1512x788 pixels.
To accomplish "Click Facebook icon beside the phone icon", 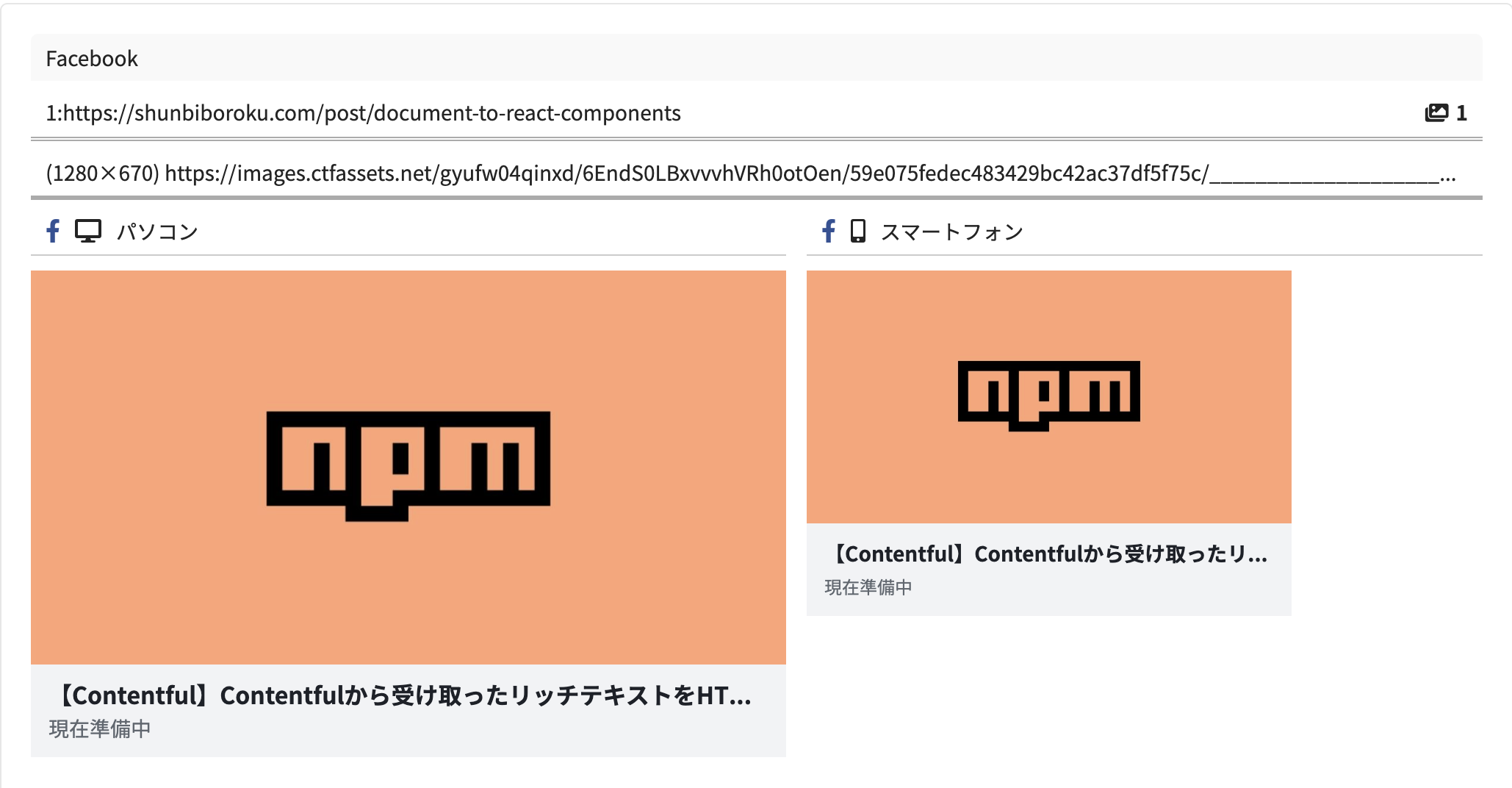I will click(x=828, y=232).
